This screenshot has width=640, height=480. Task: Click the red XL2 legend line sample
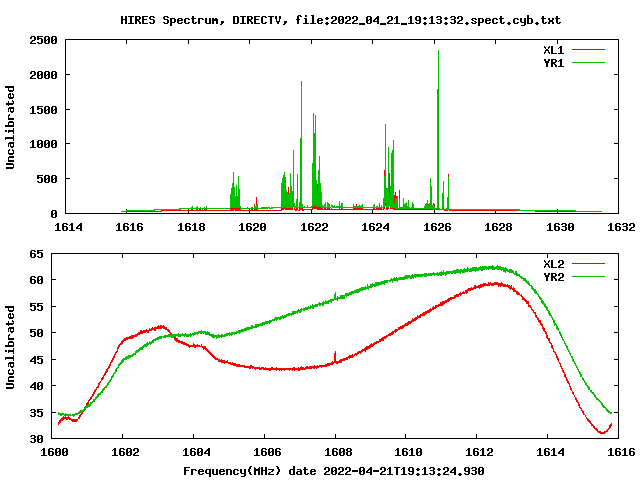point(588,264)
